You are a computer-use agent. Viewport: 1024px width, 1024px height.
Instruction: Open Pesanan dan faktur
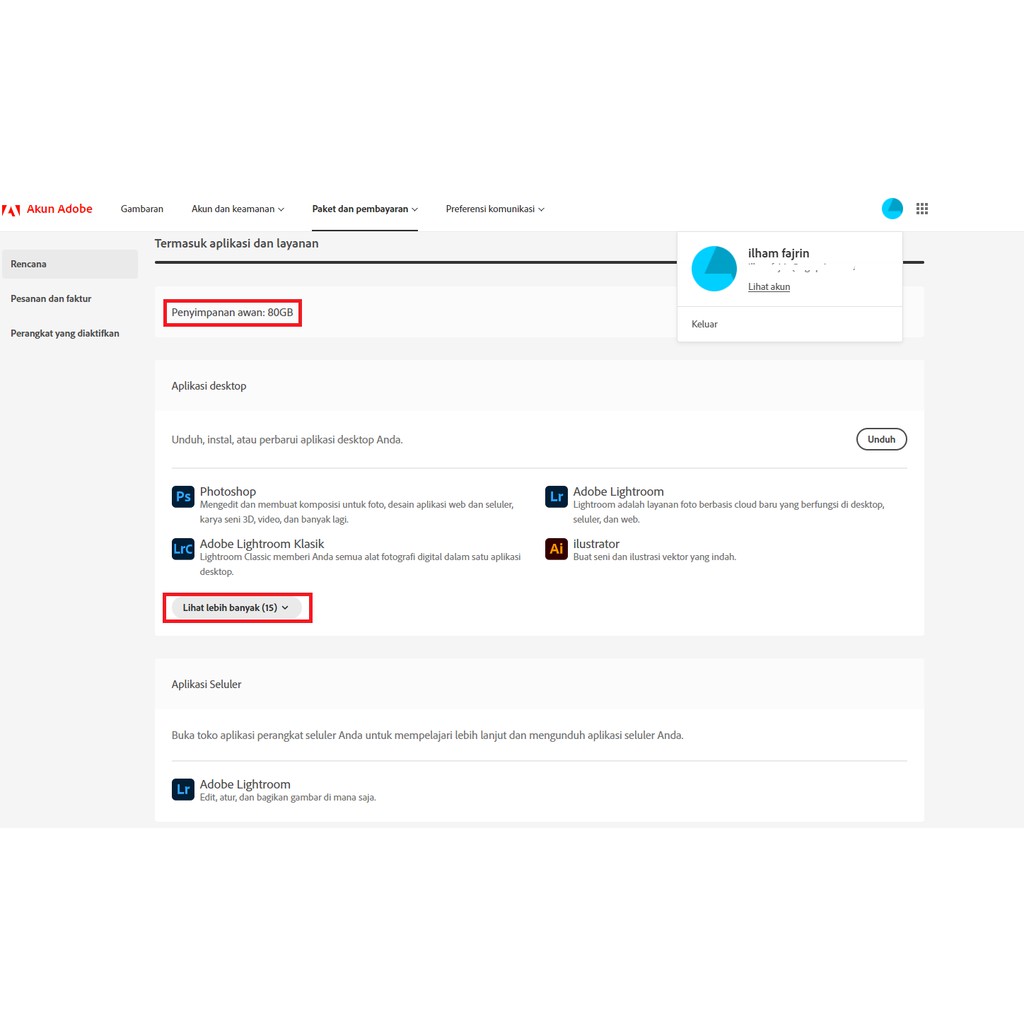51,298
